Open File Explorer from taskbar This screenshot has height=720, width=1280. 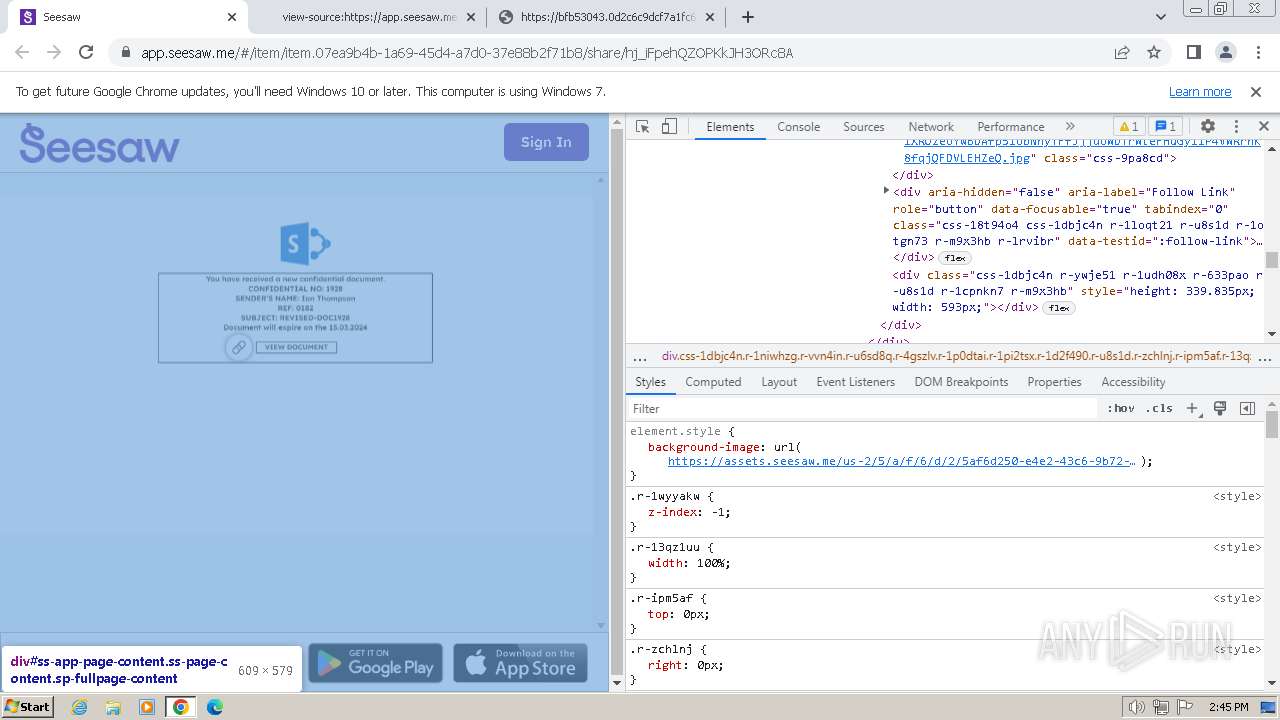click(113, 706)
